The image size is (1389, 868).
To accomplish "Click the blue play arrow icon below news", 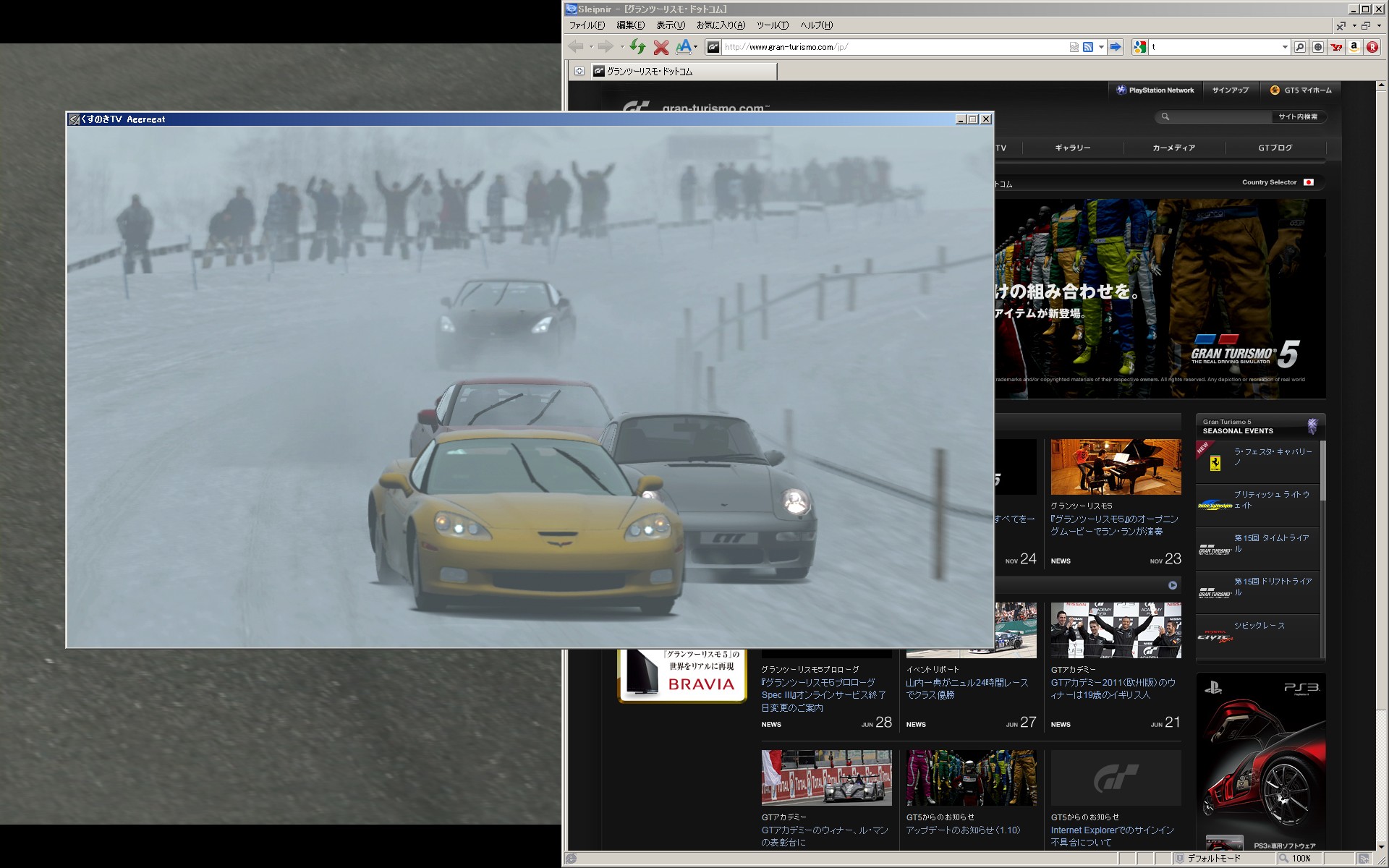I will [1173, 585].
